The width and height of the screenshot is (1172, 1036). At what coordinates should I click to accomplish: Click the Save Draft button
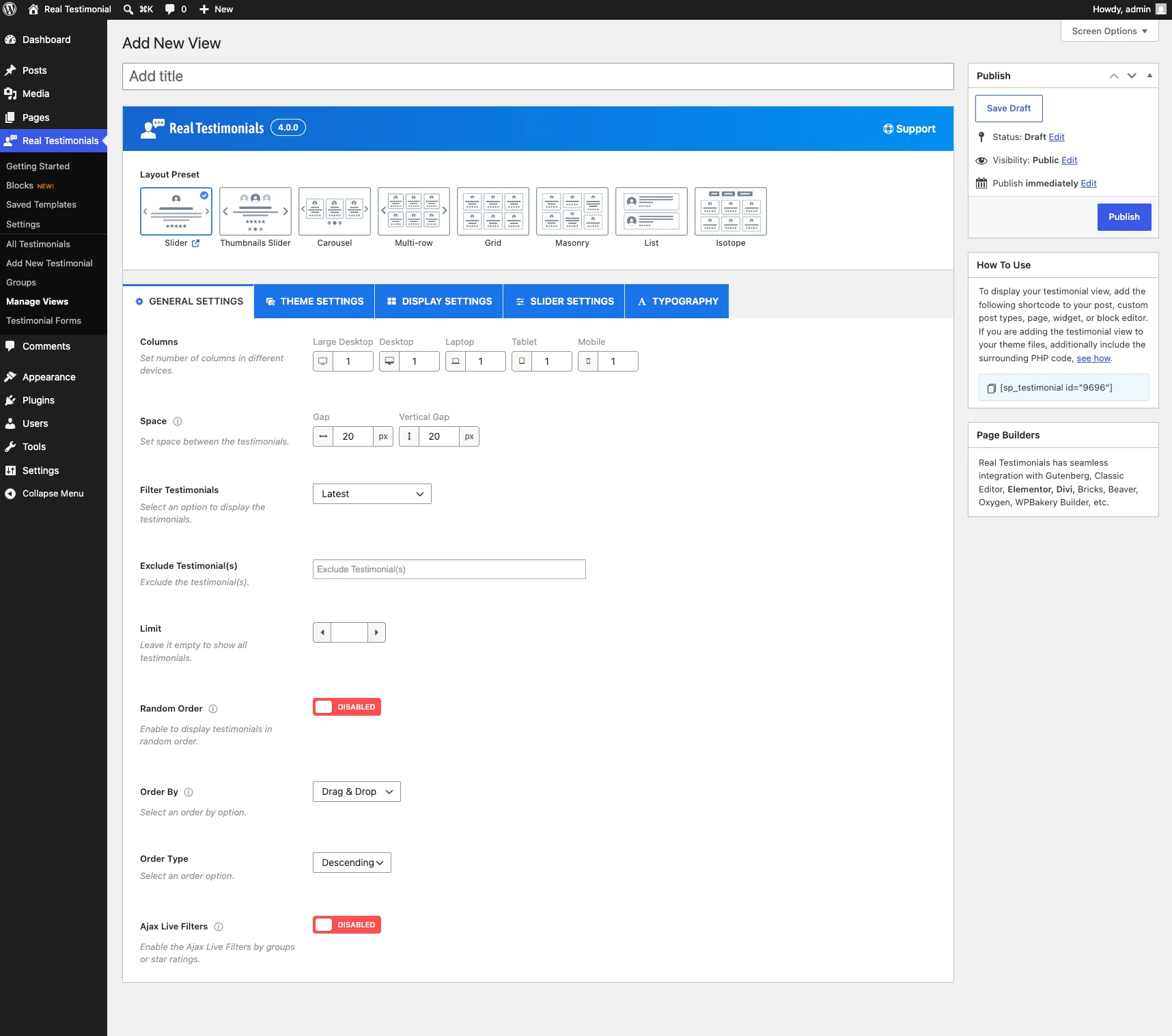pos(1009,109)
